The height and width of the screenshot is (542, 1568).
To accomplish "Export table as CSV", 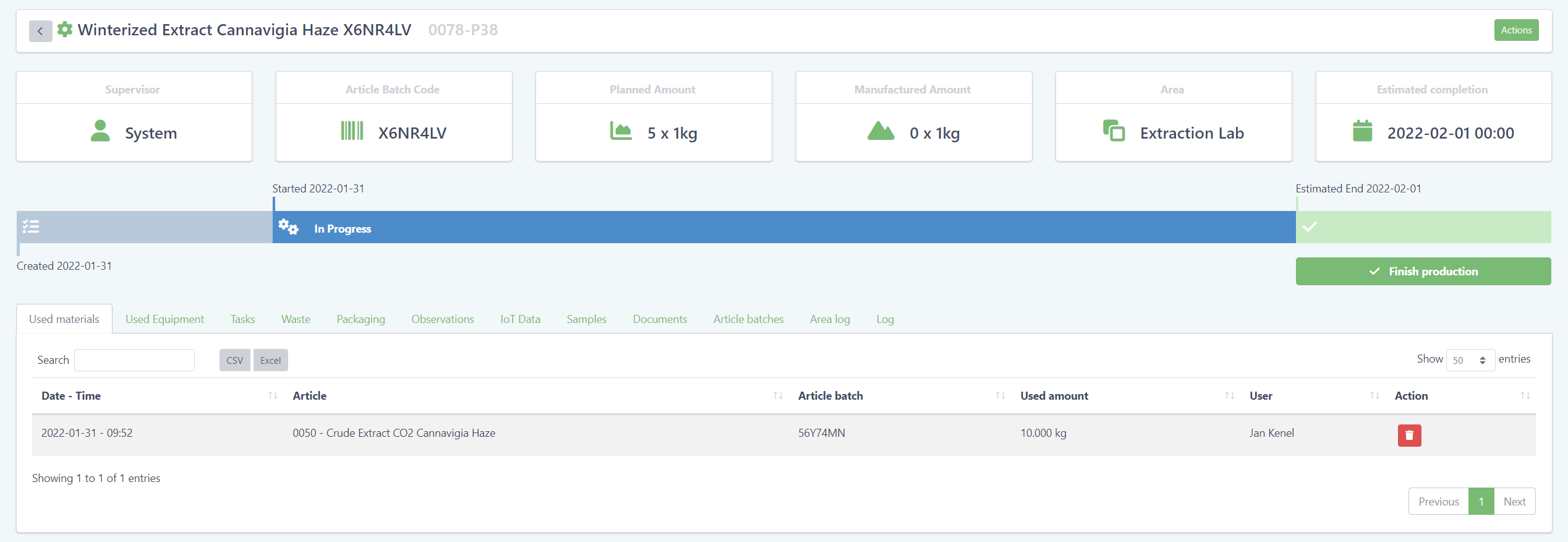I will (234, 360).
